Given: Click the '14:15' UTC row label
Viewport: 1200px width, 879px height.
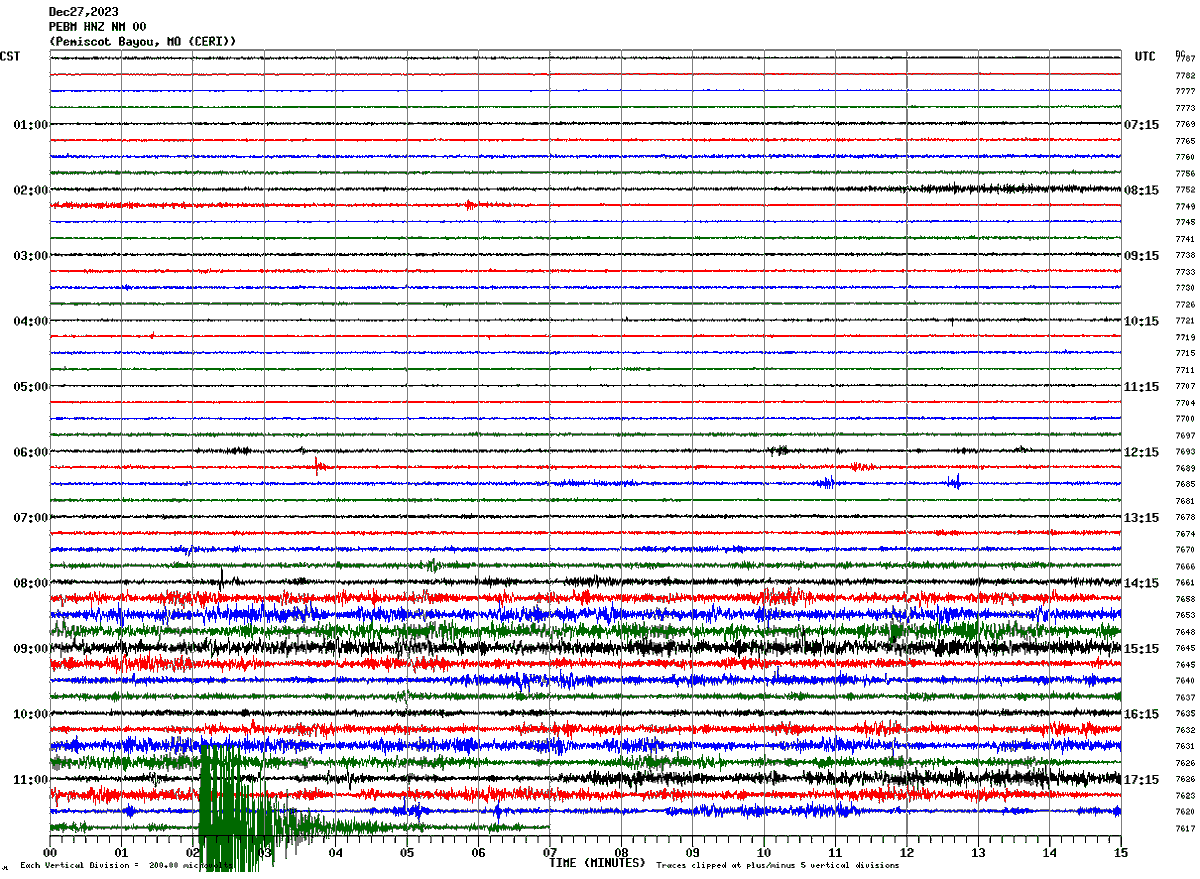Looking at the screenshot, I should (1141, 583).
